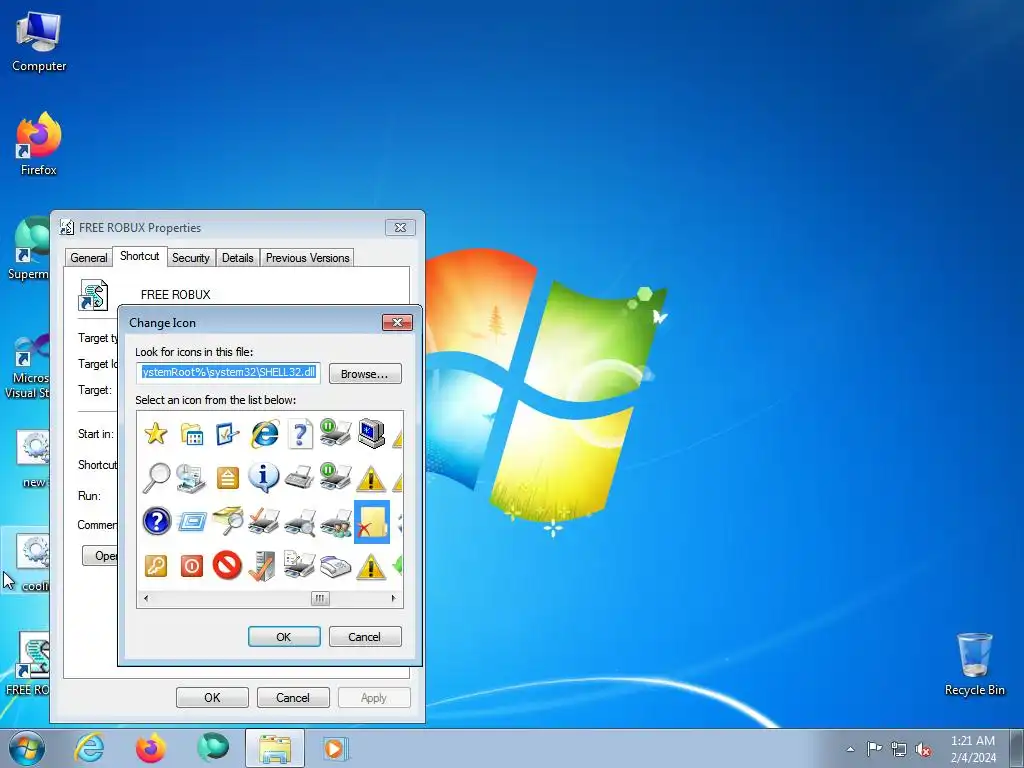Select the blue run window icon
The height and width of the screenshot is (768, 1024).
click(x=191, y=521)
